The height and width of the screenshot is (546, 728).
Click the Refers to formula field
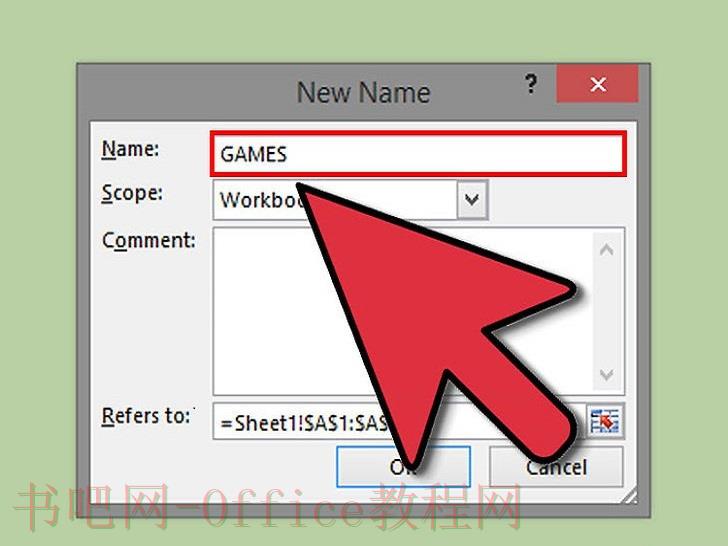(x=399, y=422)
